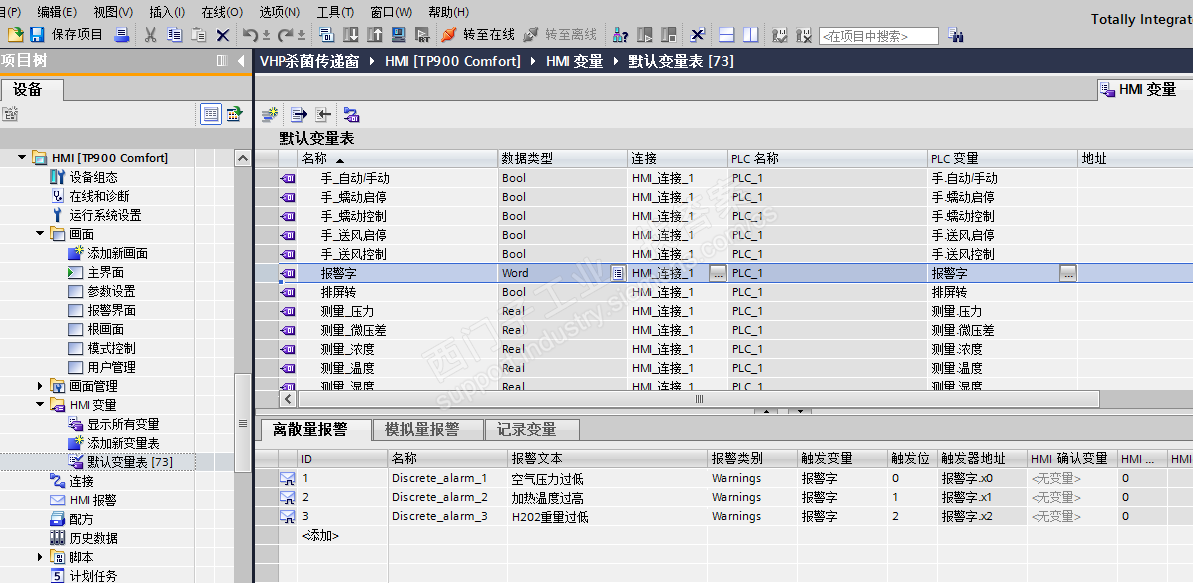The image size is (1193, 583).
Task: Click Go online (转至在线) button
Action: [479, 34]
